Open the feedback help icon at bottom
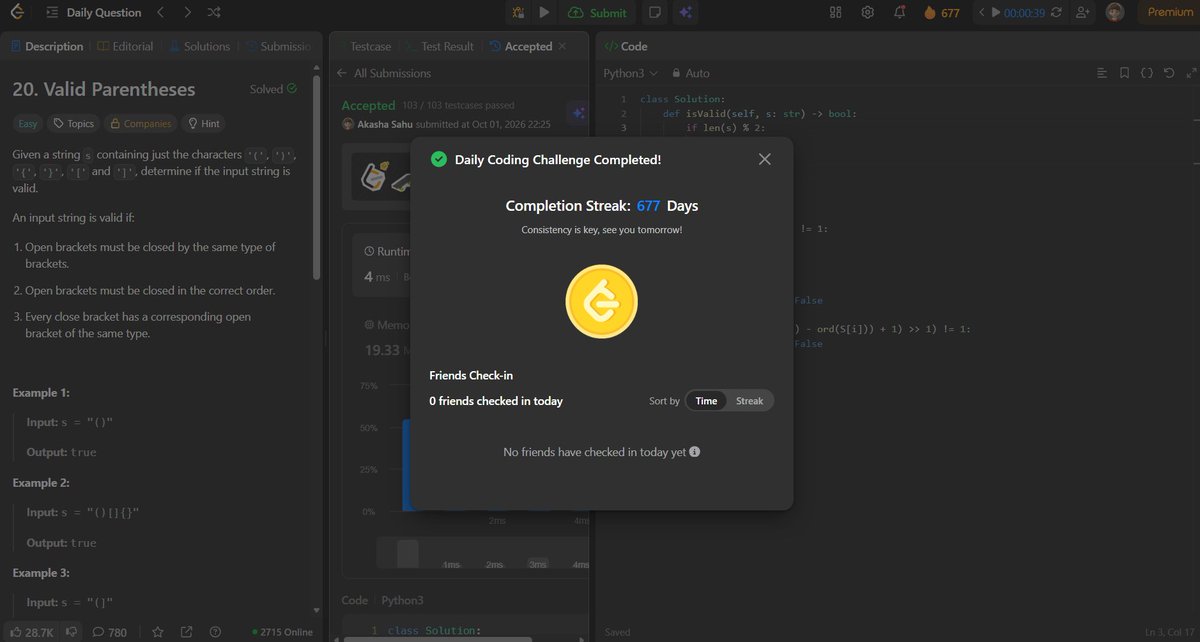The width and height of the screenshot is (1200, 642). 215,632
